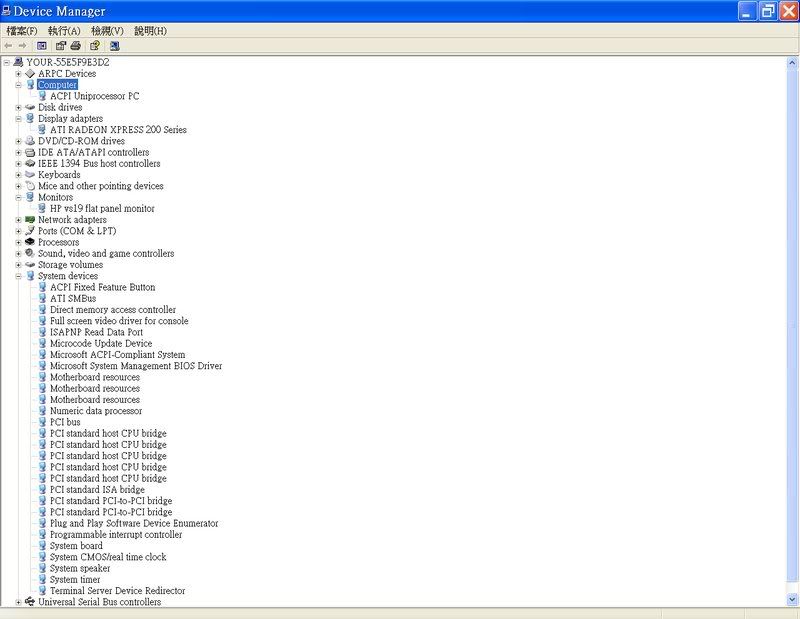
Task: Select Plug and Play Software Device Enumerator
Action: coord(134,523)
